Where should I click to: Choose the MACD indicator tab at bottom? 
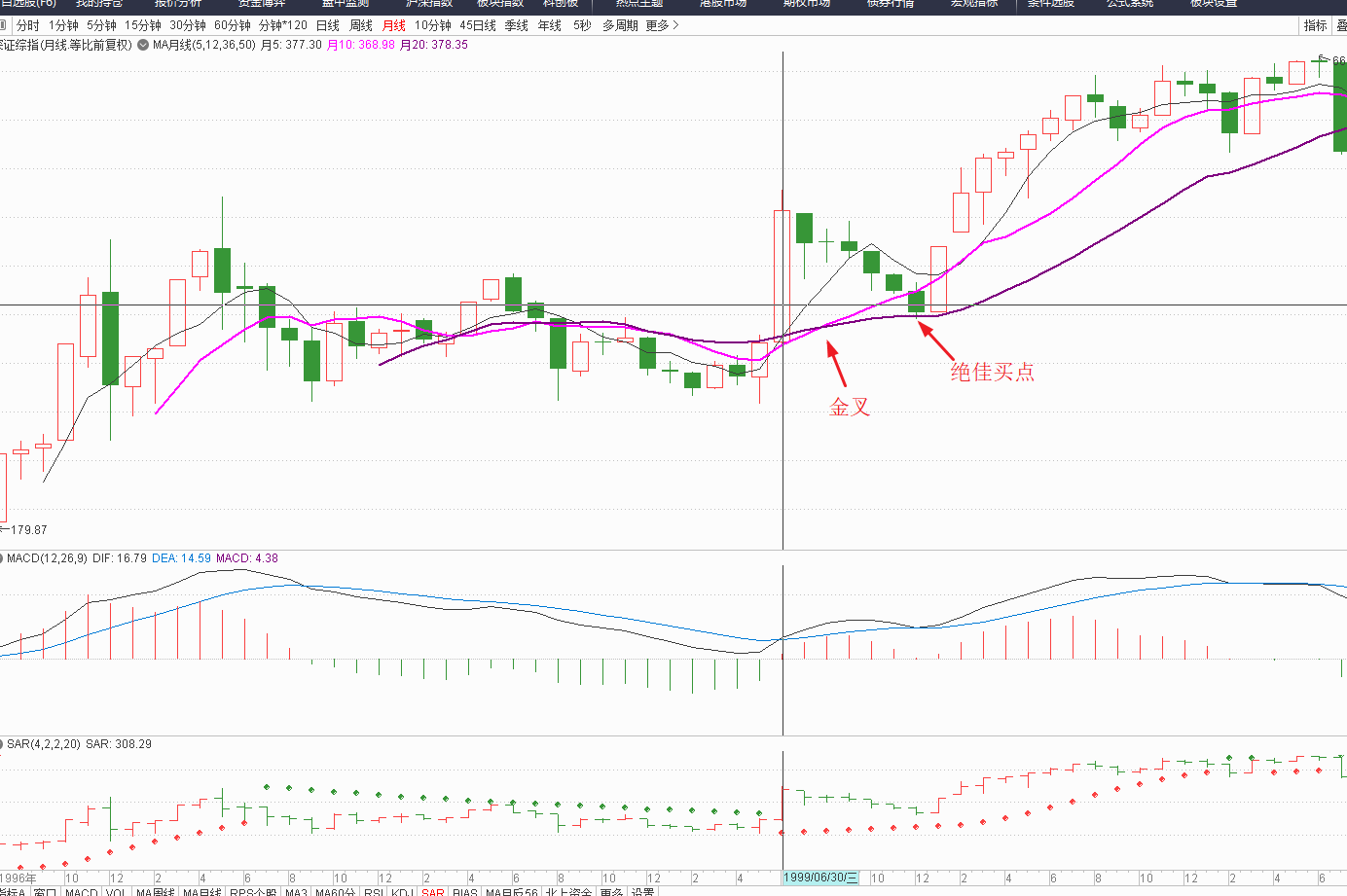(81, 891)
